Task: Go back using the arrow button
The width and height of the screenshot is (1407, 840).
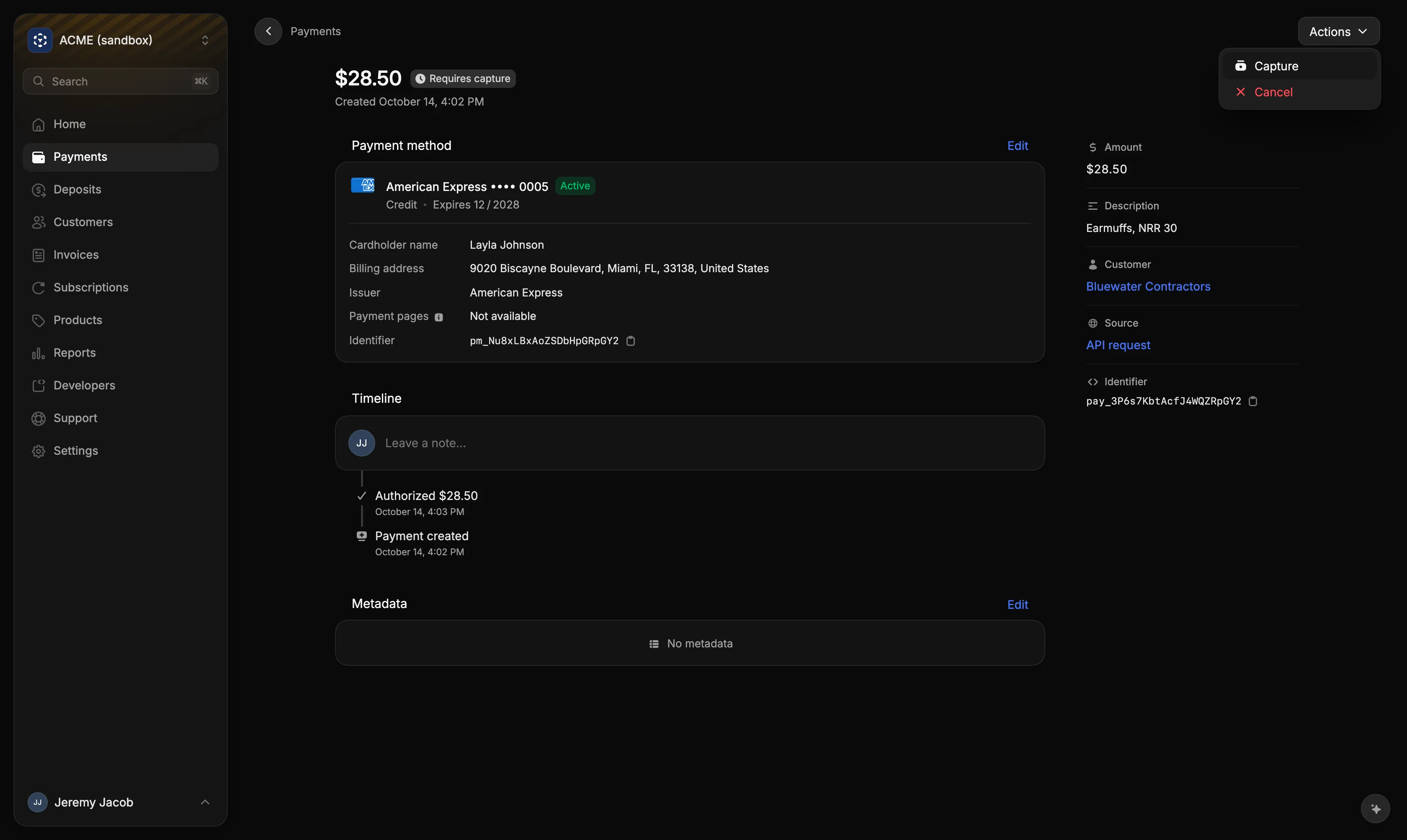Action: coord(268,31)
